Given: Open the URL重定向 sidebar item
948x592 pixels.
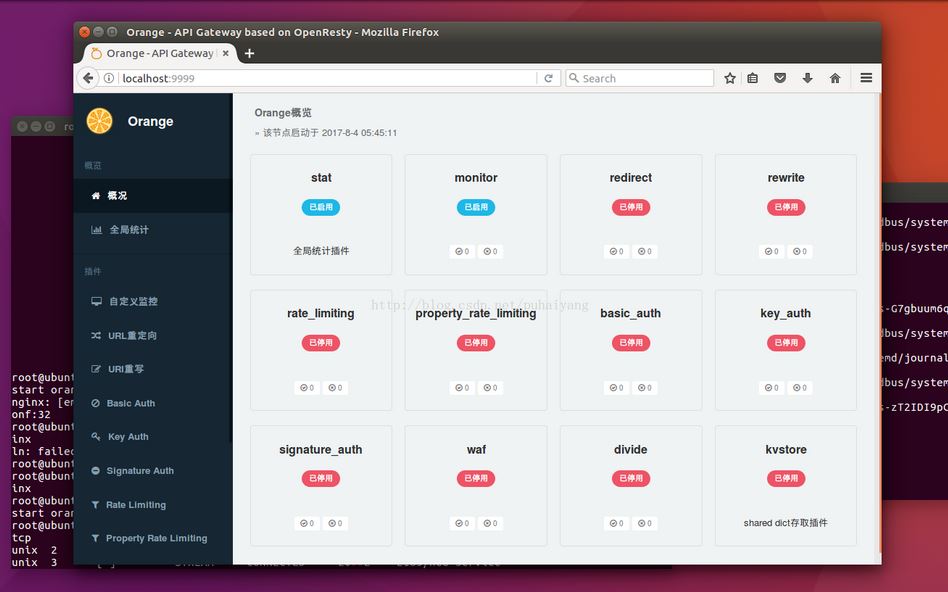Looking at the screenshot, I should point(152,335).
